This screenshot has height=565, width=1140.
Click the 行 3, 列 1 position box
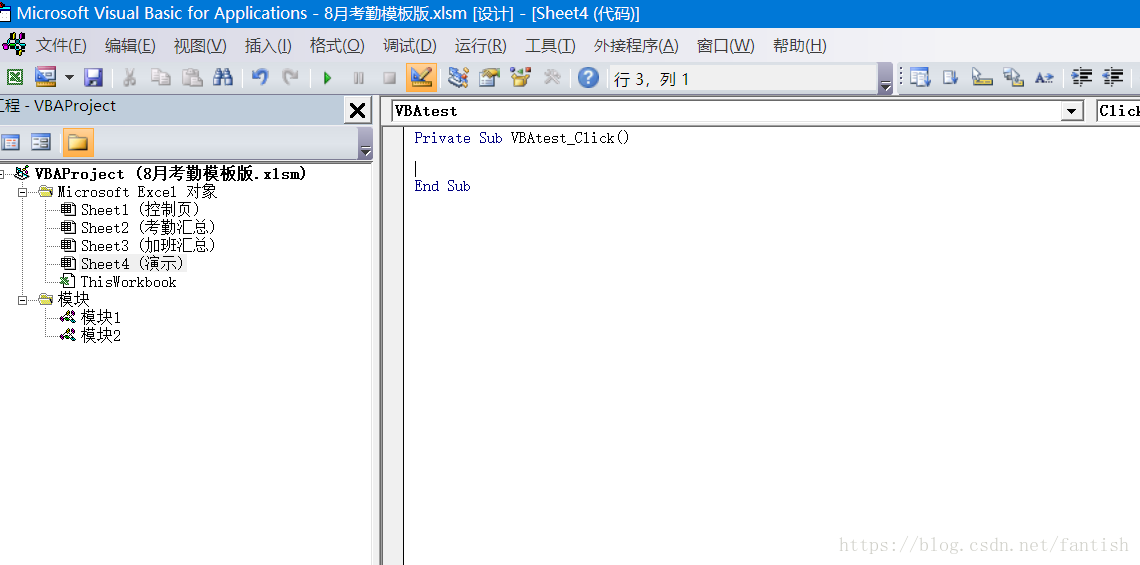tap(744, 79)
